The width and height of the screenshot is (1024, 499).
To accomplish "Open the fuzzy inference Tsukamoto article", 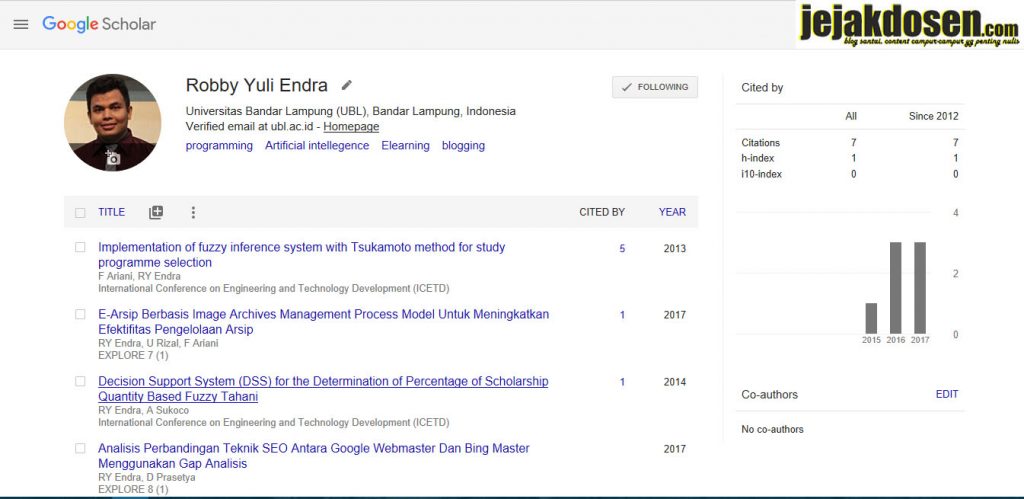I will (x=302, y=255).
